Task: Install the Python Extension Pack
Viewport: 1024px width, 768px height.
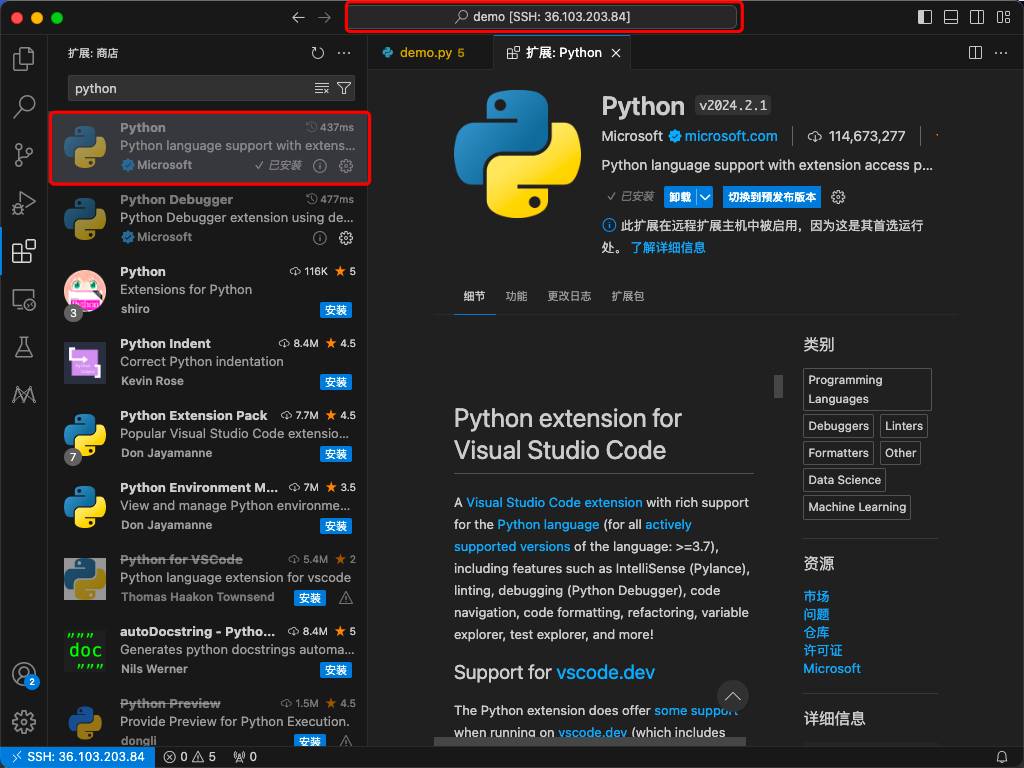Action: tap(336, 454)
